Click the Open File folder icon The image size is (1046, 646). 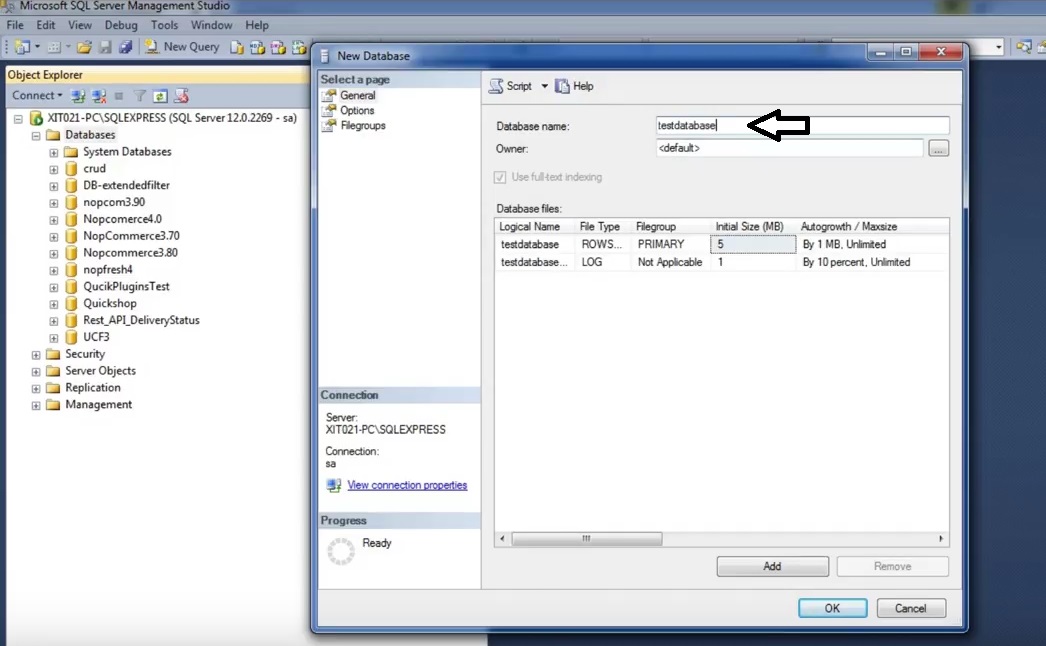coord(84,47)
